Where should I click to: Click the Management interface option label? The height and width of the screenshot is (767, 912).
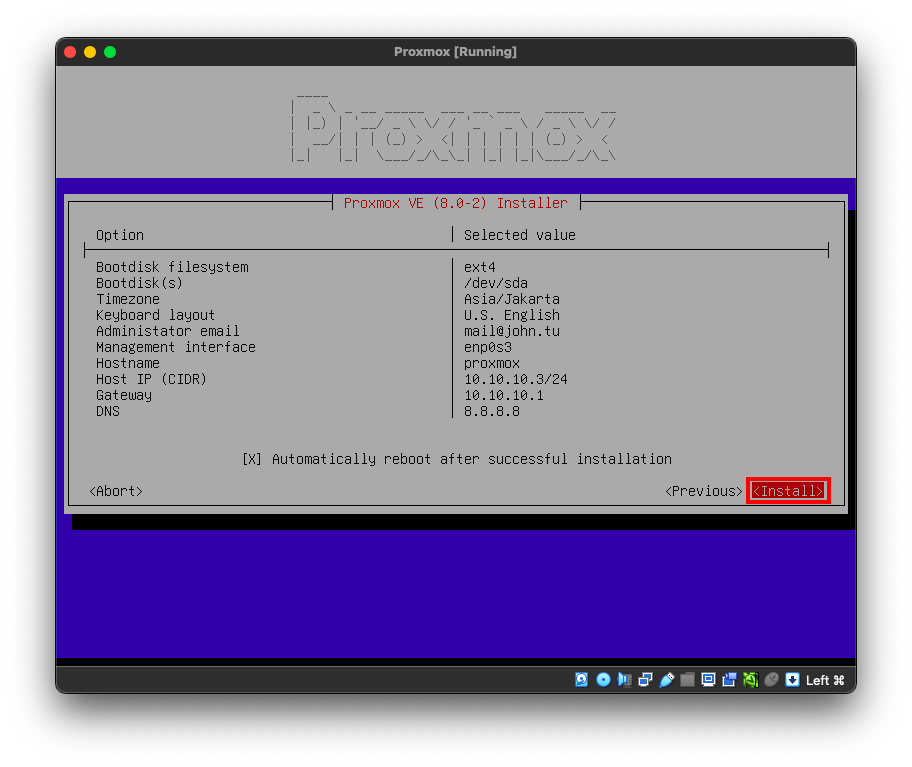pyautogui.click(x=176, y=347)
